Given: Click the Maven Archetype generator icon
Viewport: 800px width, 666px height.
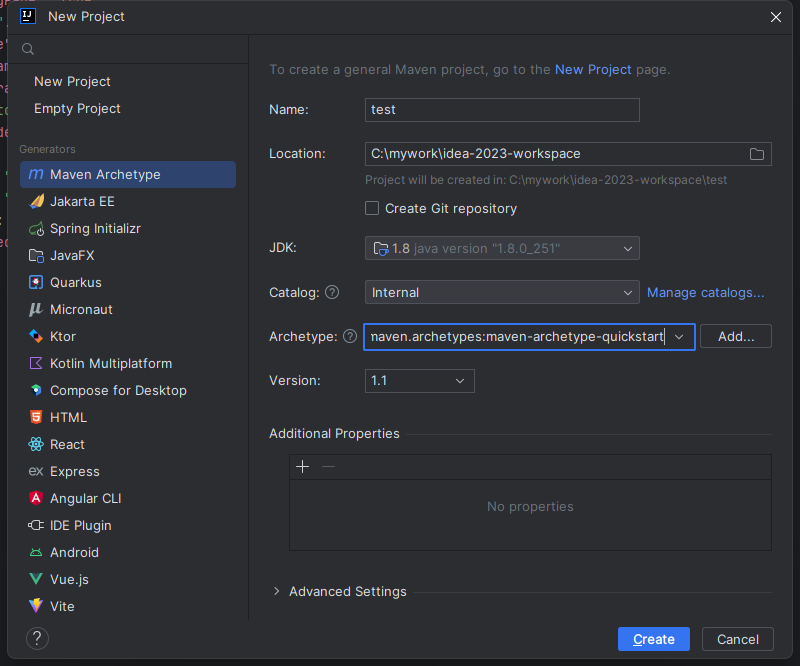Looking at the screenshot, I should point(36,174).
